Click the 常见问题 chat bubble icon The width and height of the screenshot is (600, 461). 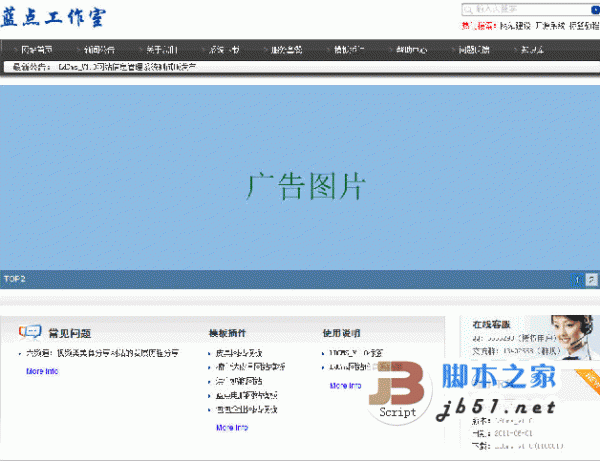coord(30,332)
